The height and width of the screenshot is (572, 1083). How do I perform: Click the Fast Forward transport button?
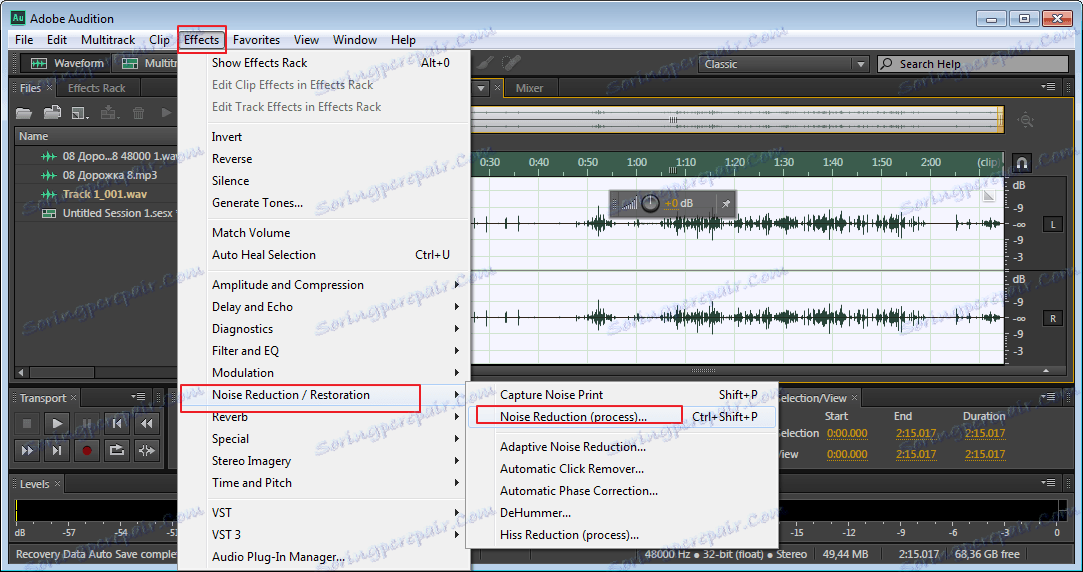click(27, 450)
